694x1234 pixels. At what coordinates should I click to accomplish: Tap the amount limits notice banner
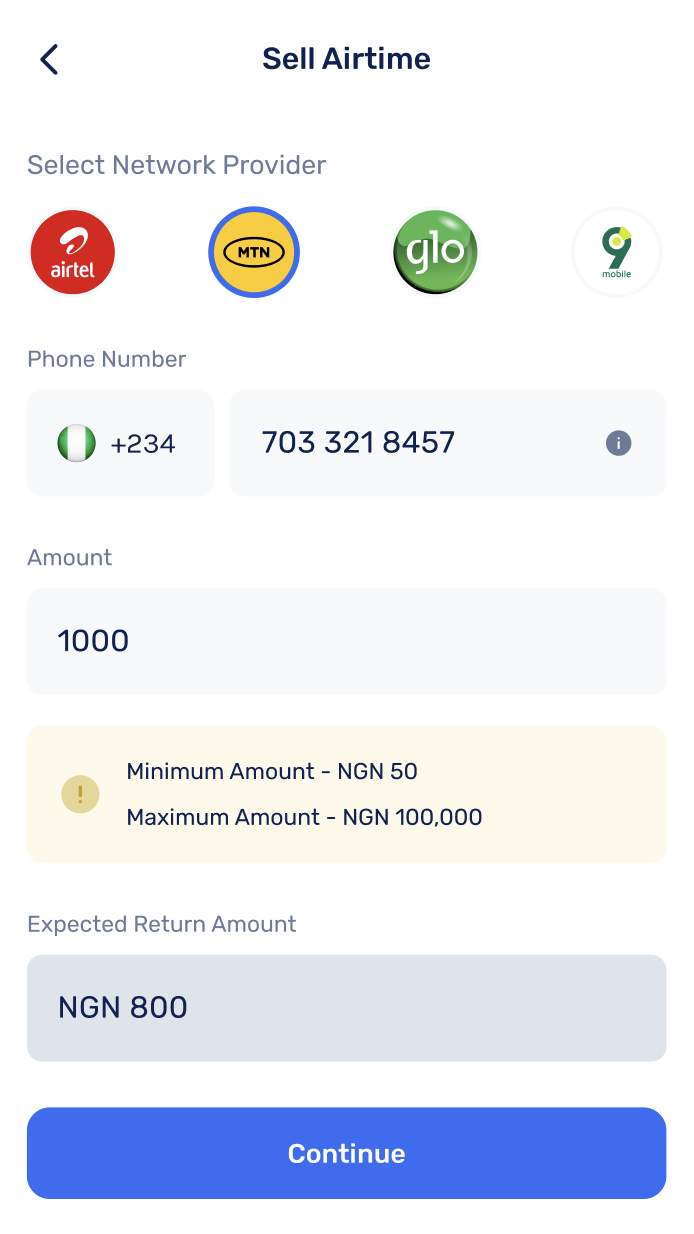point(346,794)
